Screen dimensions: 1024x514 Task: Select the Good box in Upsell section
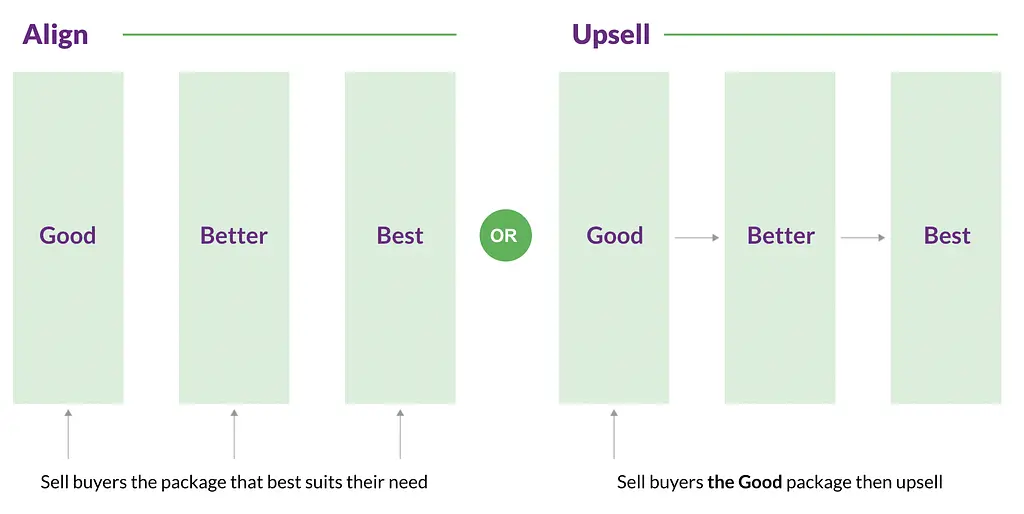tap(614, 238)
